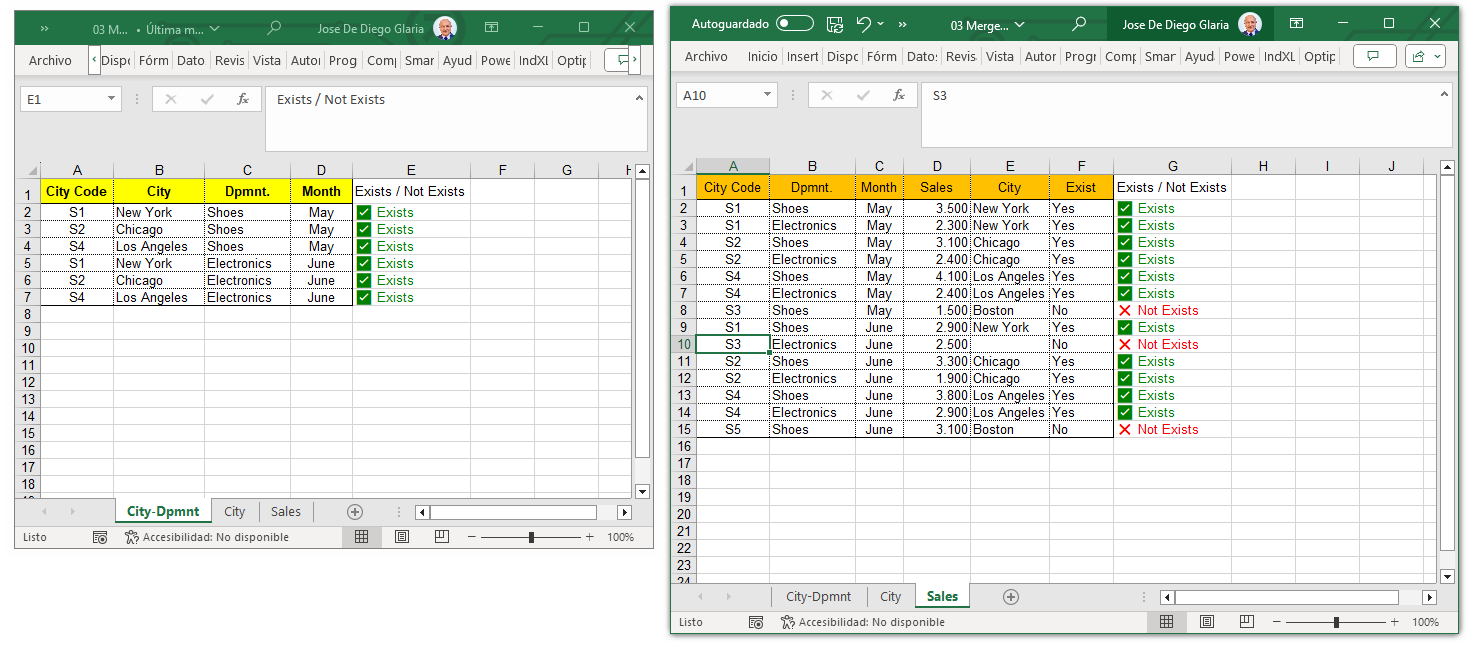Expand the quick access overflow in right window

click(903, 25)
